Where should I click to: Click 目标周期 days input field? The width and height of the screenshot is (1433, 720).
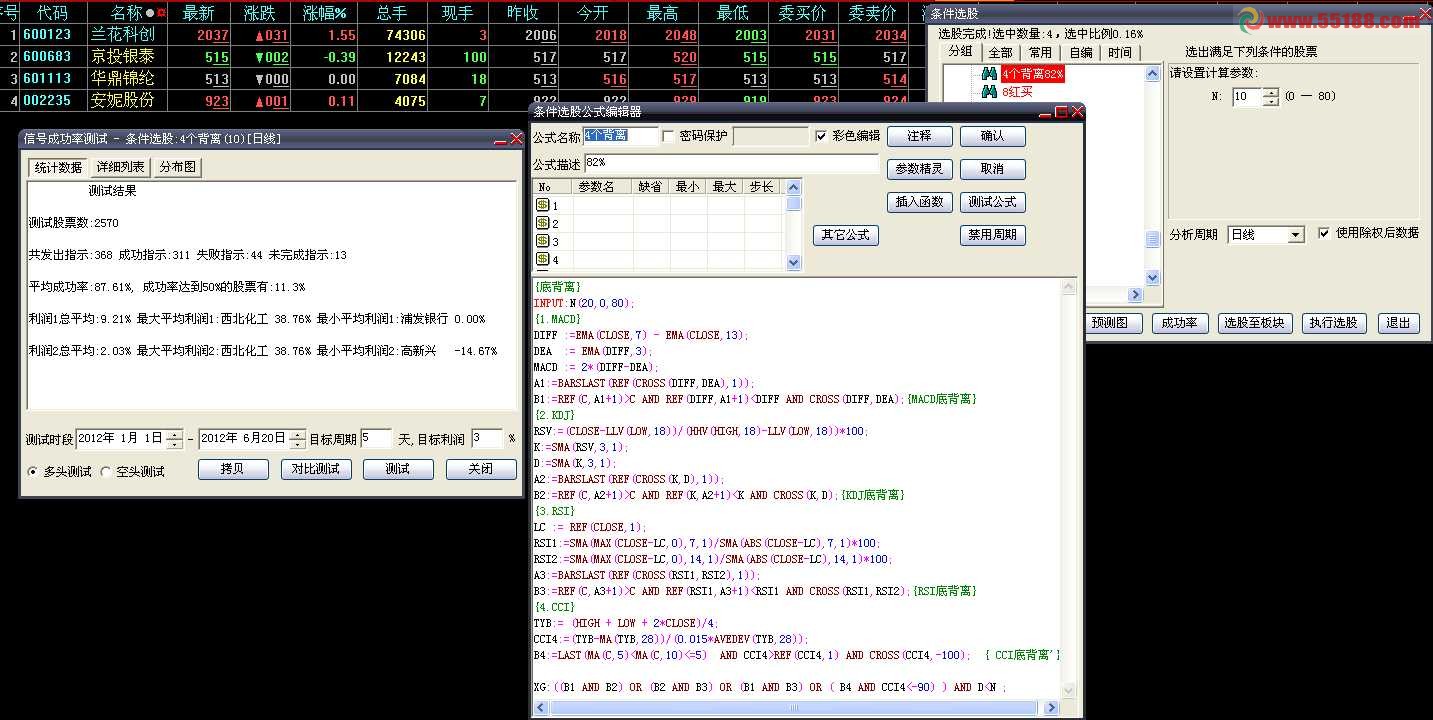click(x=376, y=439)
